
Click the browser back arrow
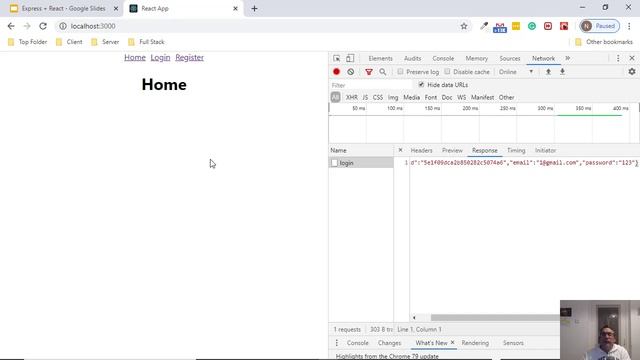point(11,26)
